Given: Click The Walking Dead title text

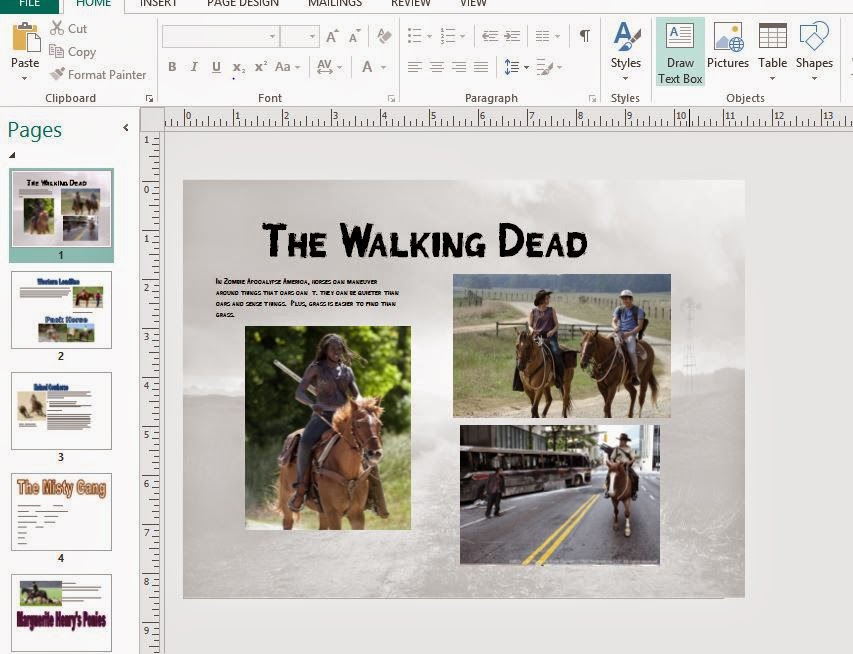Looking at the screenshot, I should coord(424,240).
